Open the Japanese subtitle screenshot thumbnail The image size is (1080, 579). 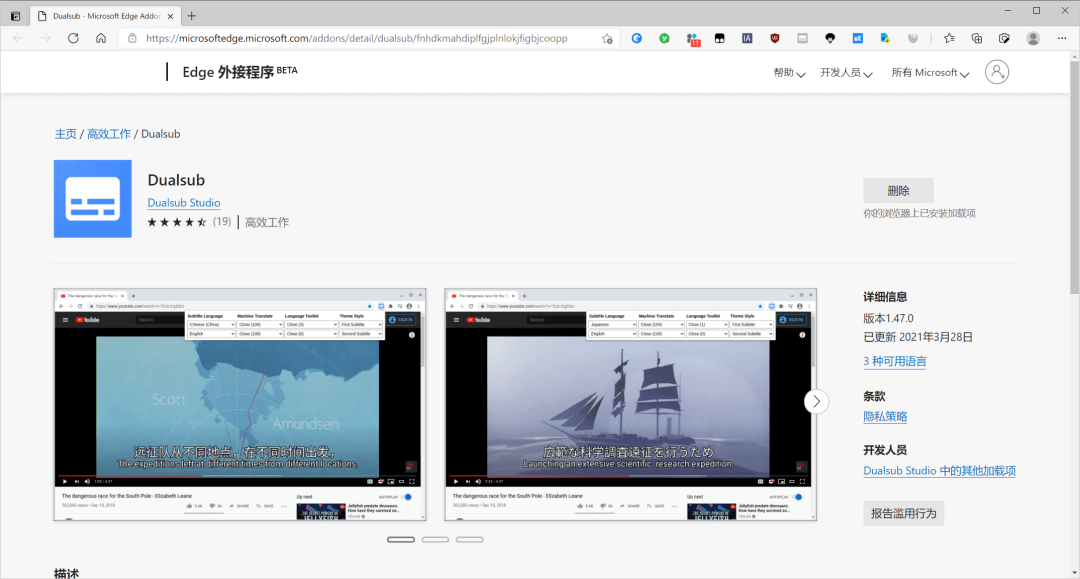point(631,404)
